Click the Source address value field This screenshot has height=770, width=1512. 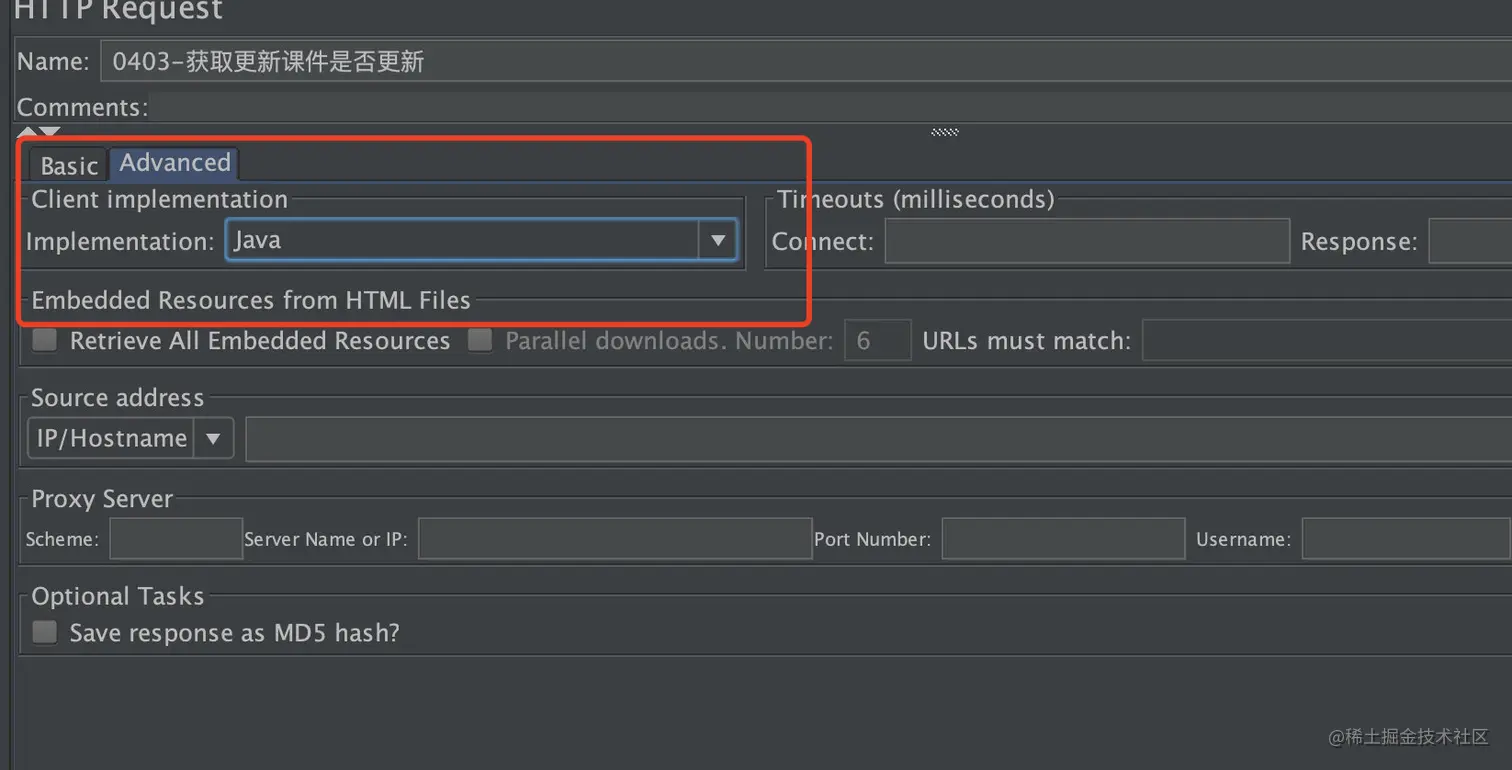tap(879, 439)
